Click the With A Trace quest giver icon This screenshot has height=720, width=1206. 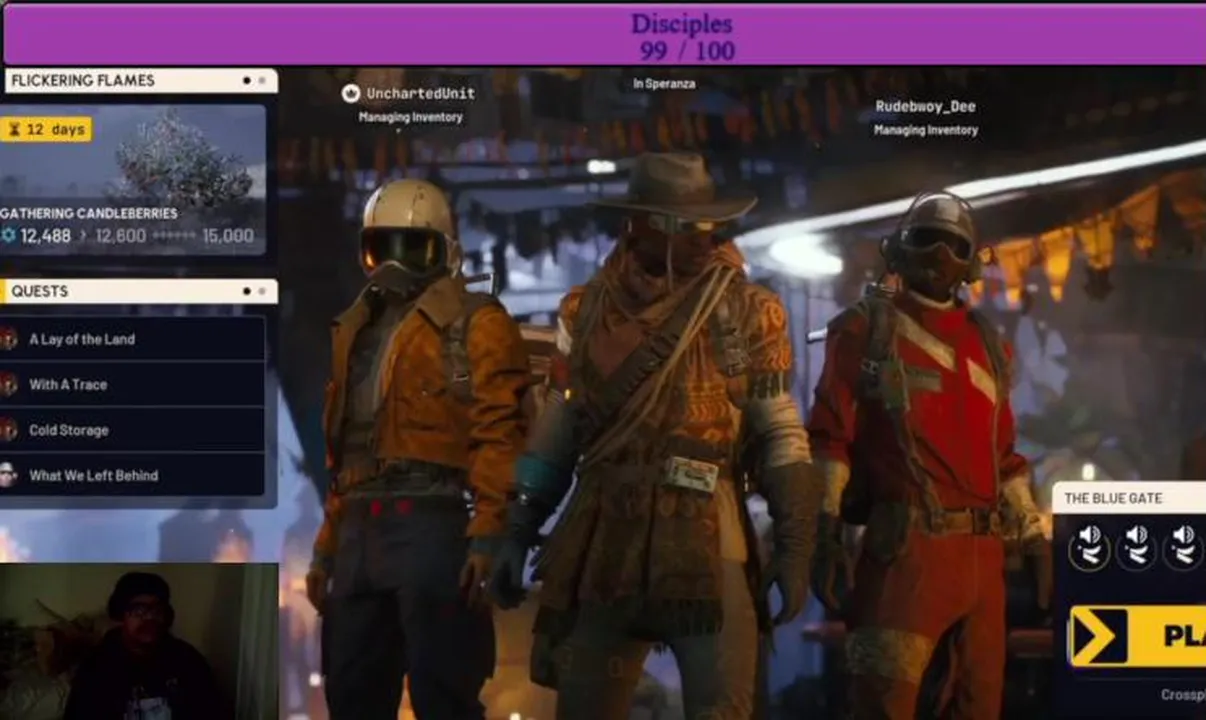tap(8, 384)
